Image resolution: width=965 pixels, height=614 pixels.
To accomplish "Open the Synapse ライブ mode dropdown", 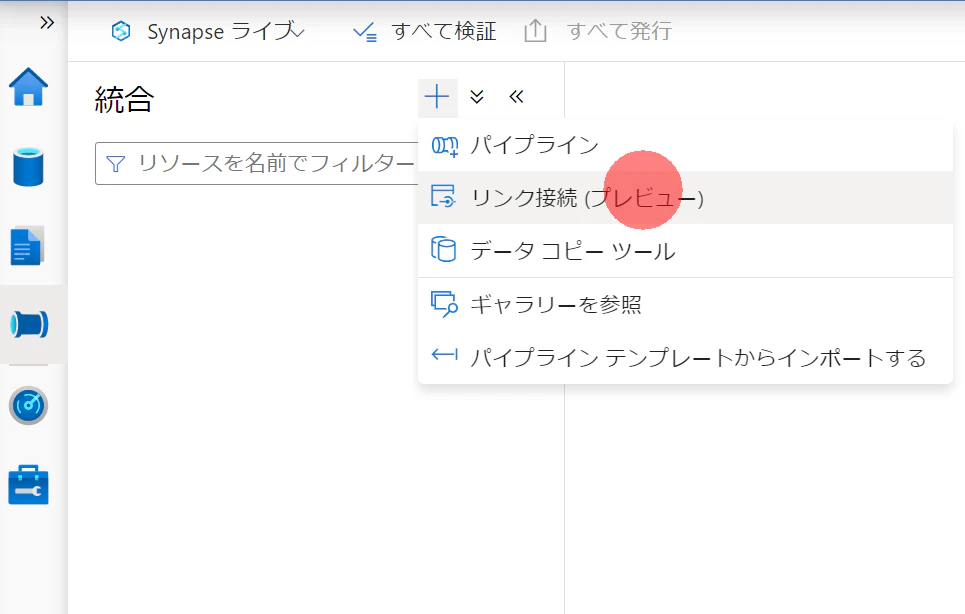I will (207, 31).
